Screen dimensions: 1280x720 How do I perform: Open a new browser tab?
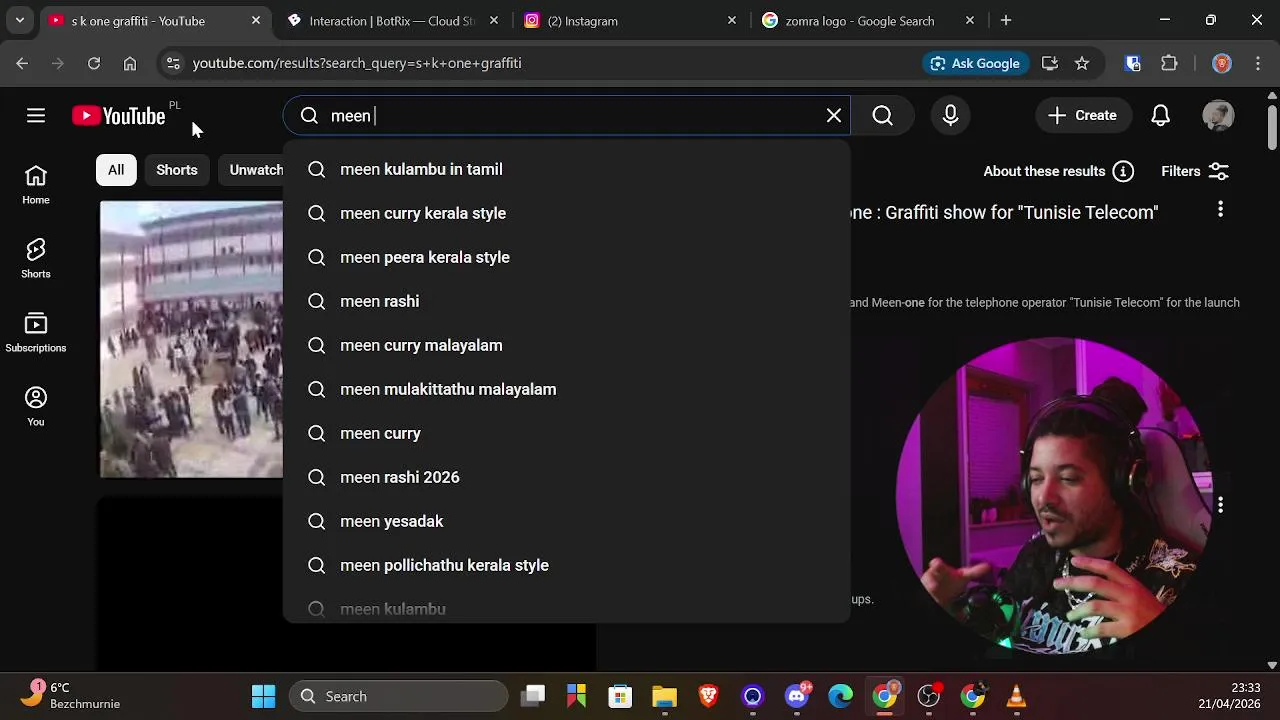1006,20
